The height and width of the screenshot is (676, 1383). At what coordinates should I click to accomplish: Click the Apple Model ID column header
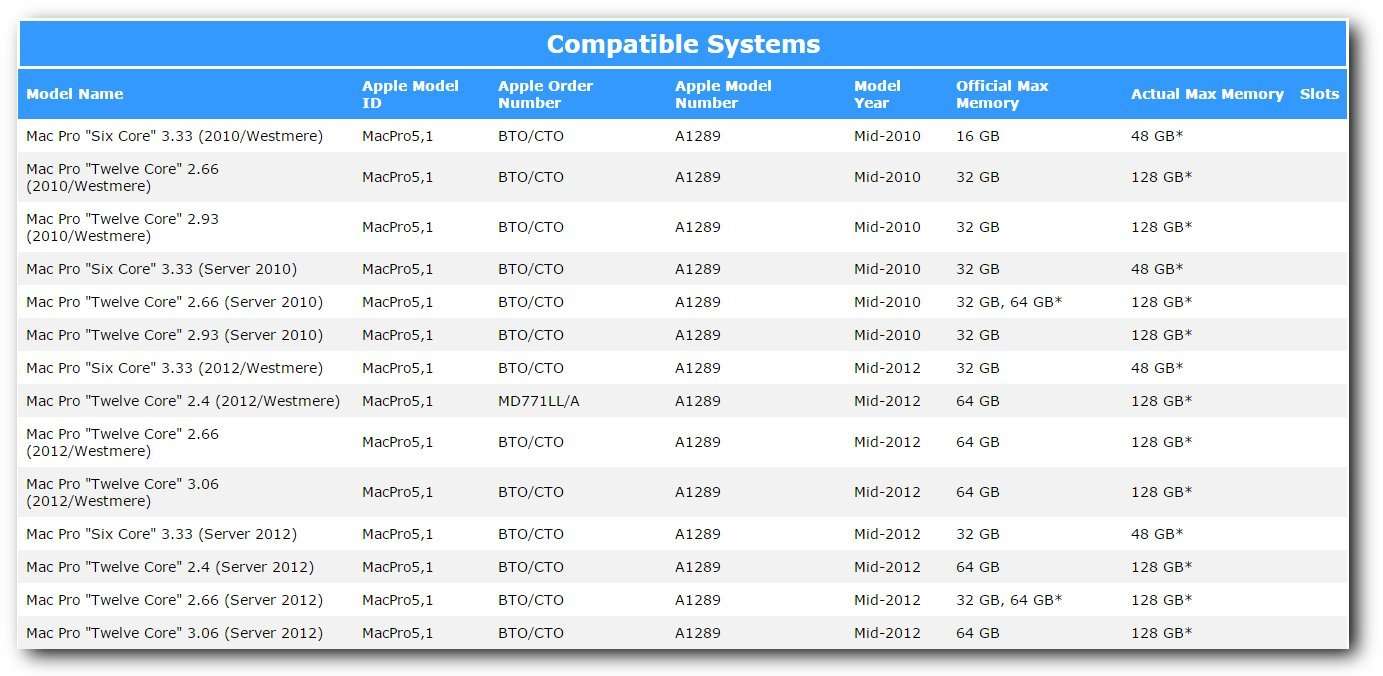(x=410, y=94)
